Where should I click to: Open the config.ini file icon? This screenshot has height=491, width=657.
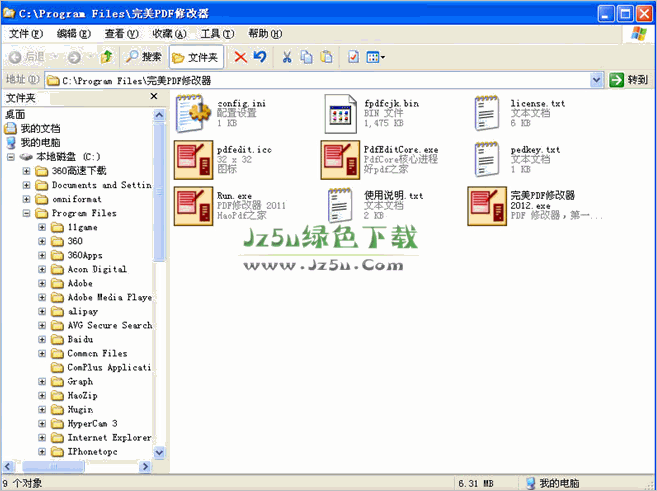[x=193, y=114]
